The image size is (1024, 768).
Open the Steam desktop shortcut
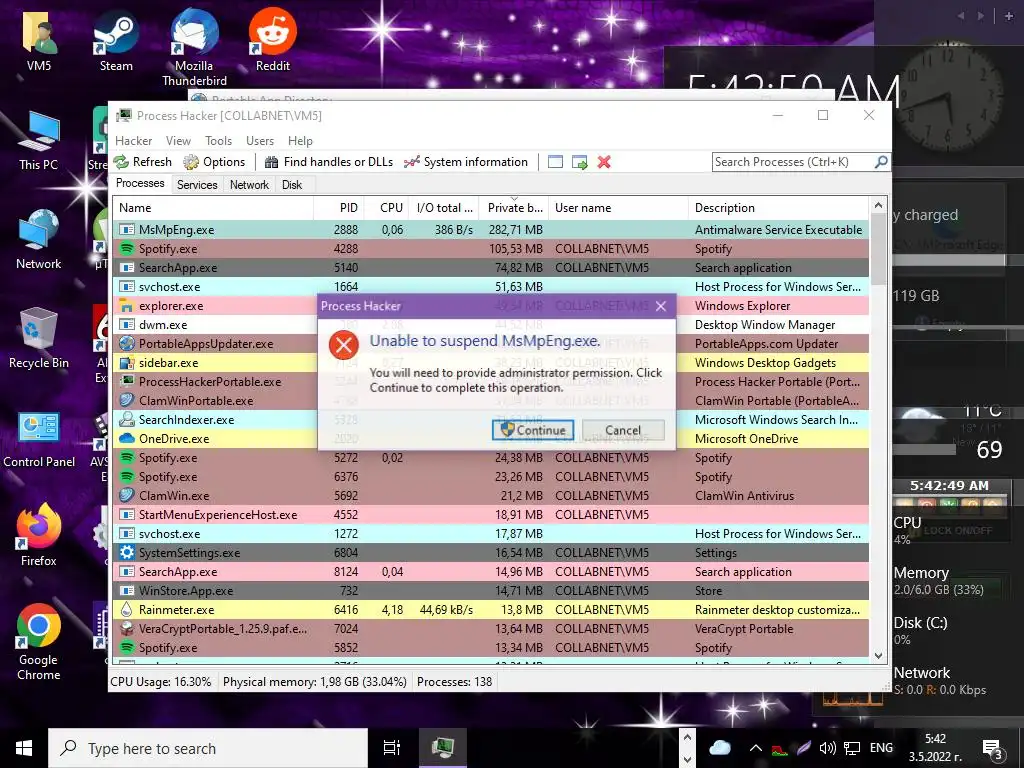tap(116, 40)
